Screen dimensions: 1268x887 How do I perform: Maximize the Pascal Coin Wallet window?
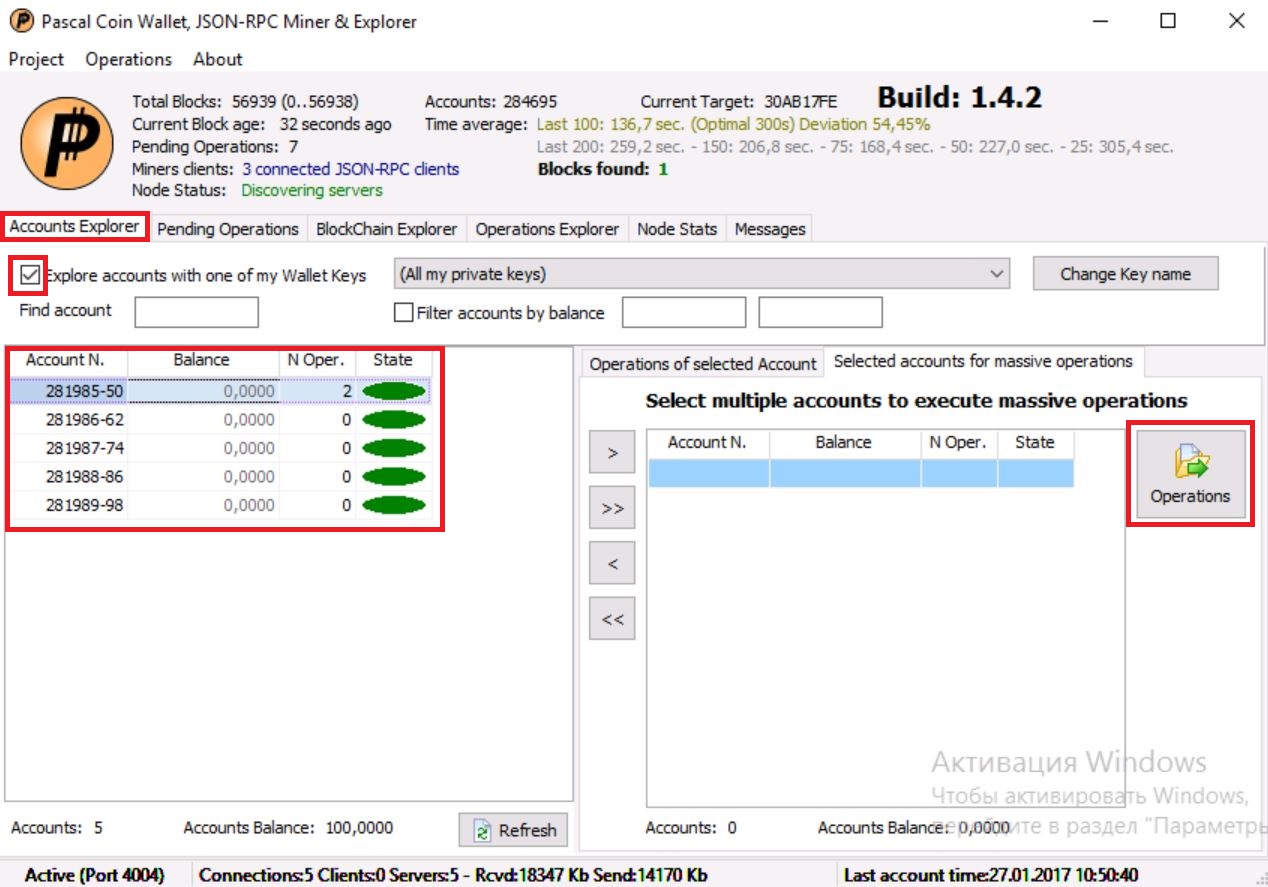tap(1168, 21)
